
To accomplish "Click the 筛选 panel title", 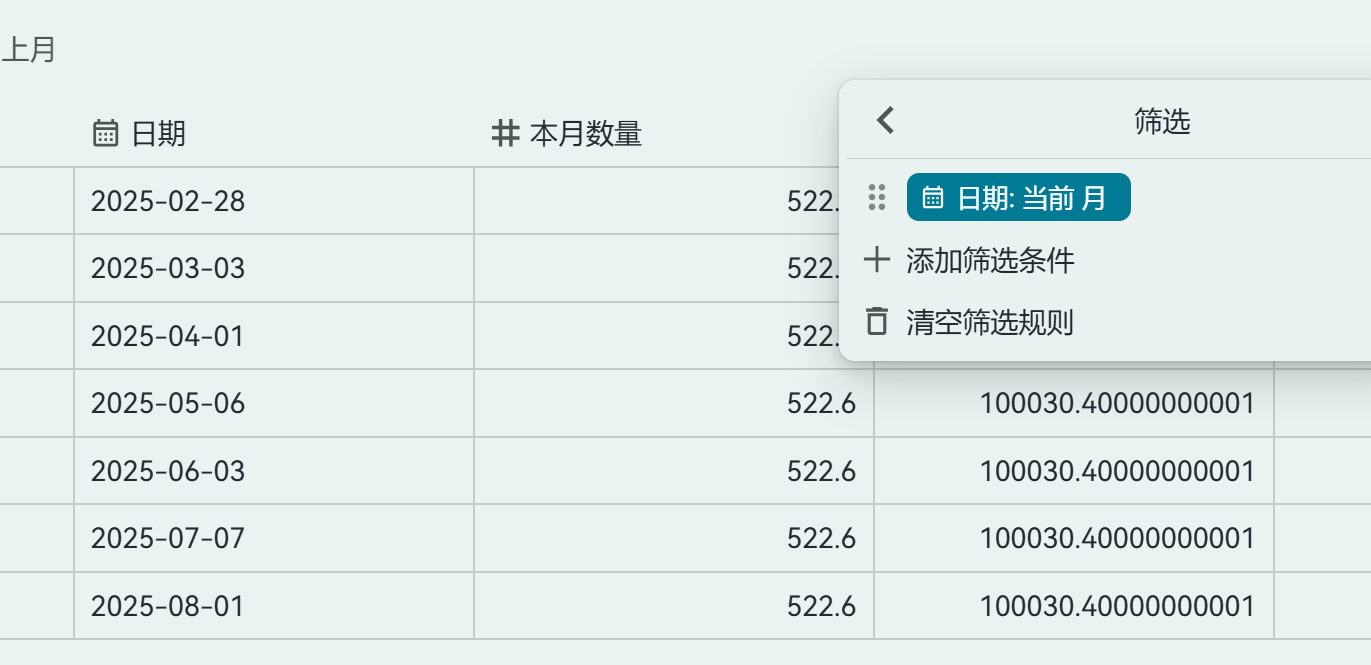I will (x=1162, y=122).
